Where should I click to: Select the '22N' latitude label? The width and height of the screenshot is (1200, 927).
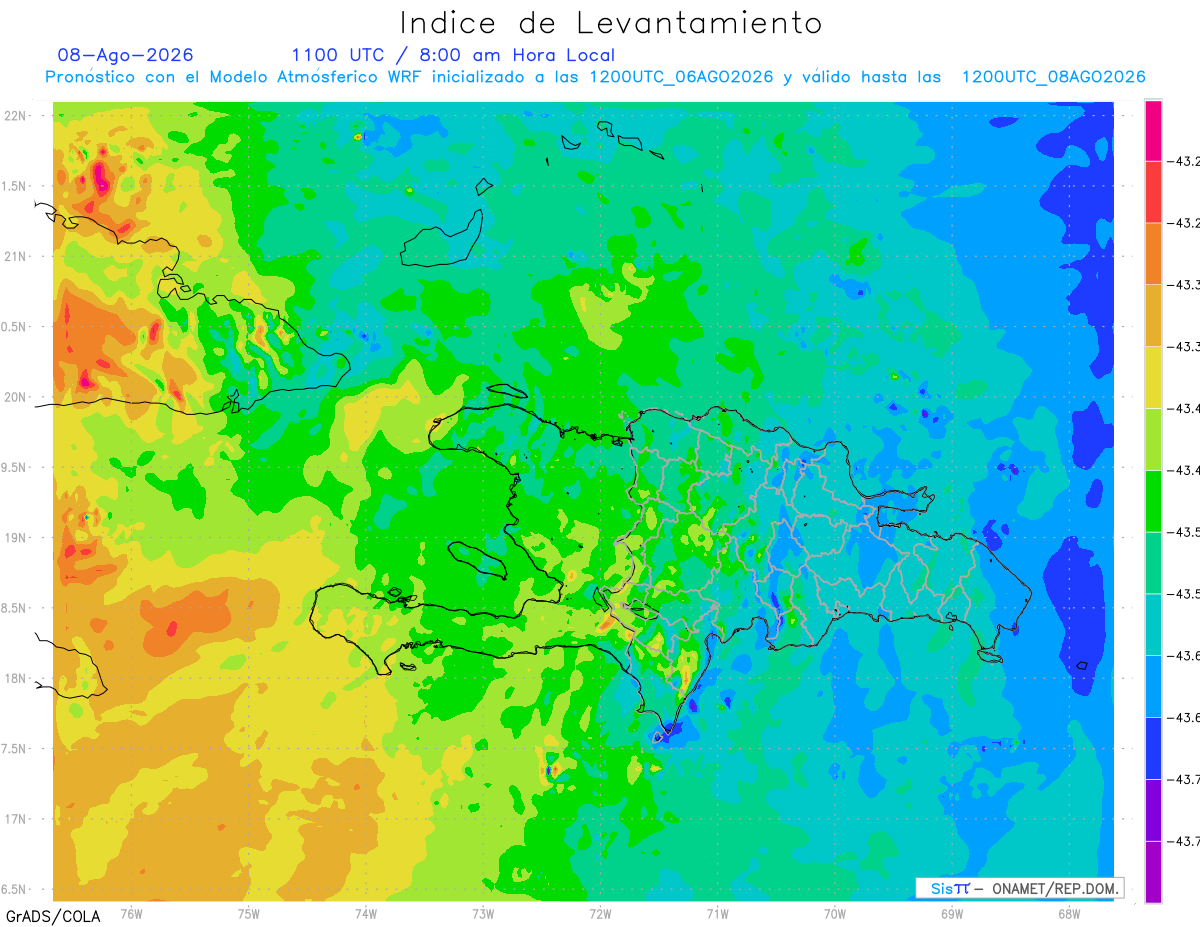[14, 116]
